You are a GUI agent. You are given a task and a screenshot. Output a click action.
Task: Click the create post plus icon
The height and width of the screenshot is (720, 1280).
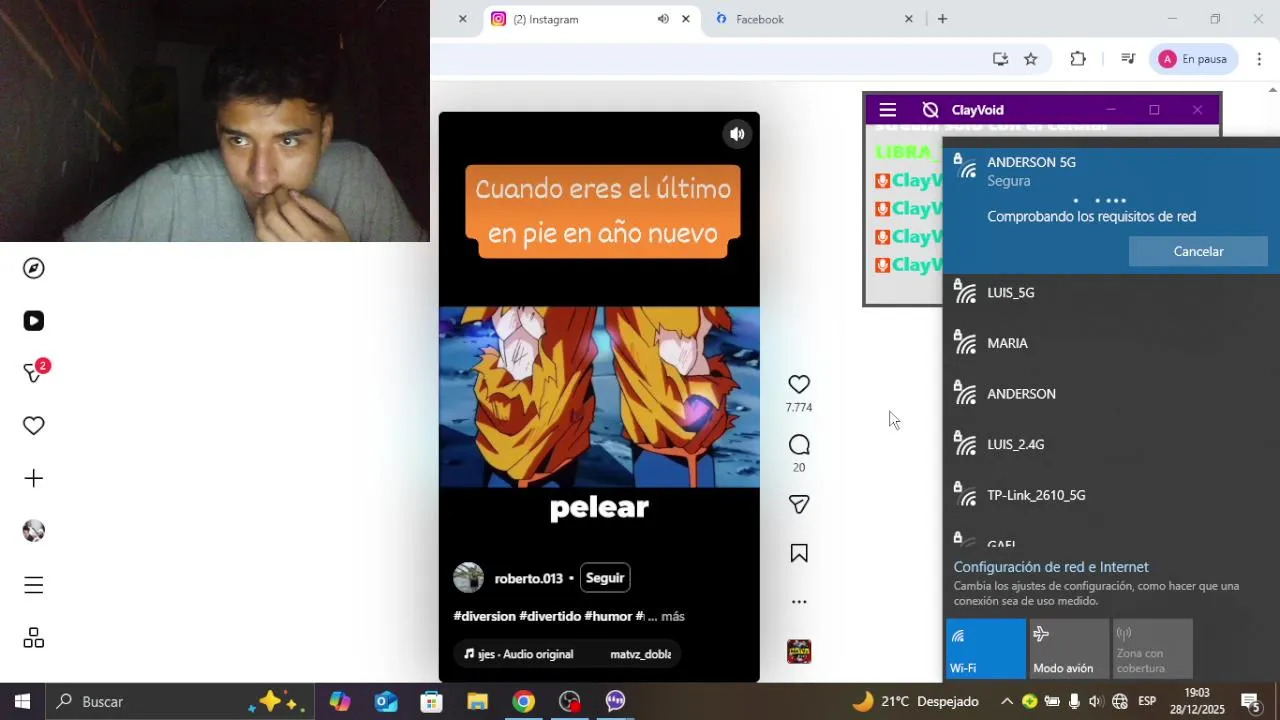pyautogui.click(x=34, y=478)
